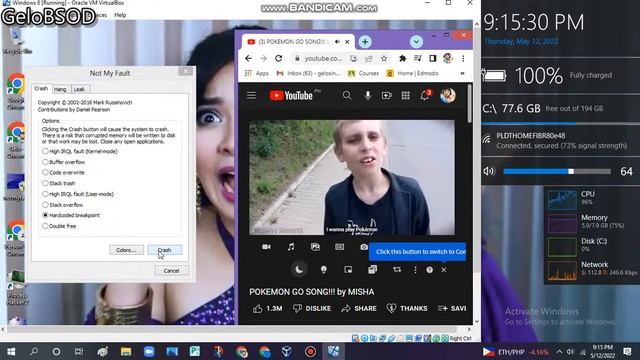This screenshot has height=360, width=640.
Task: Click the music note extension icon
Action: click(x=291, y=247)
